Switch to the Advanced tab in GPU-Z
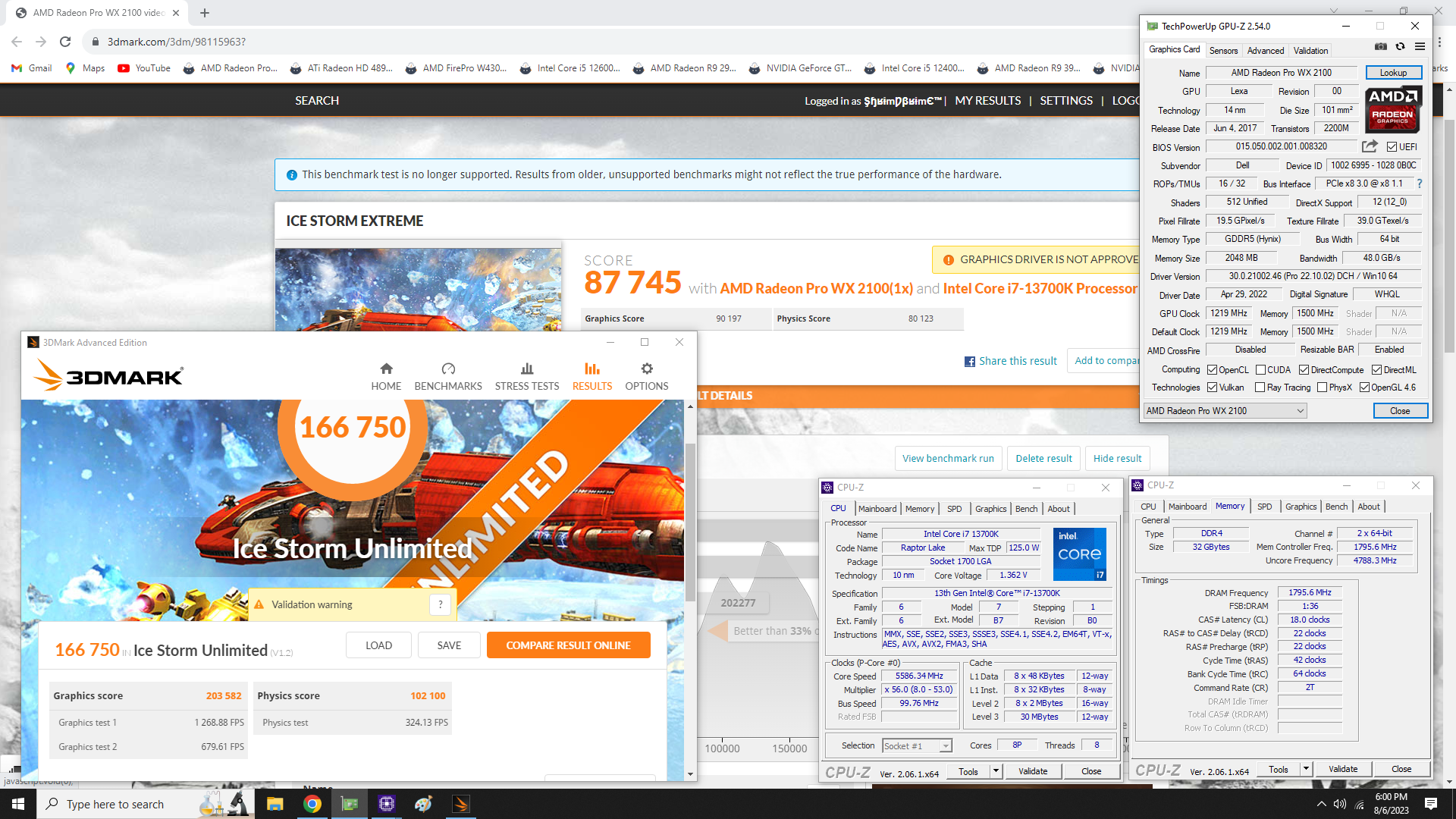 pos(1266,51)
